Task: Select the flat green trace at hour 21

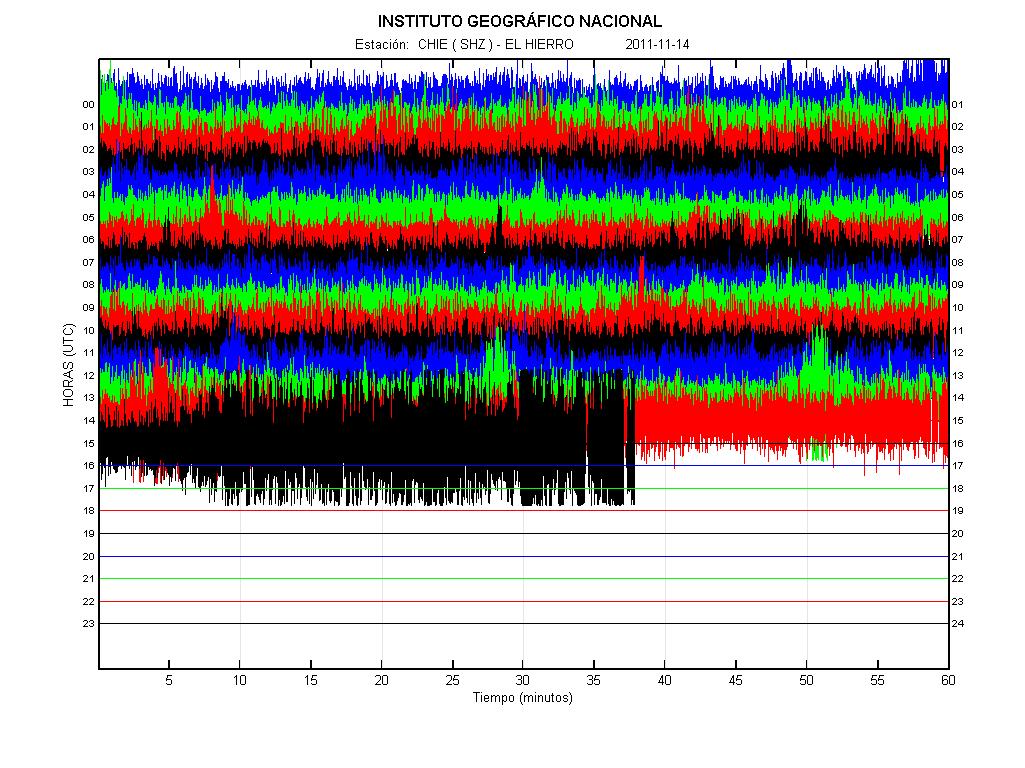Action: 520,578
